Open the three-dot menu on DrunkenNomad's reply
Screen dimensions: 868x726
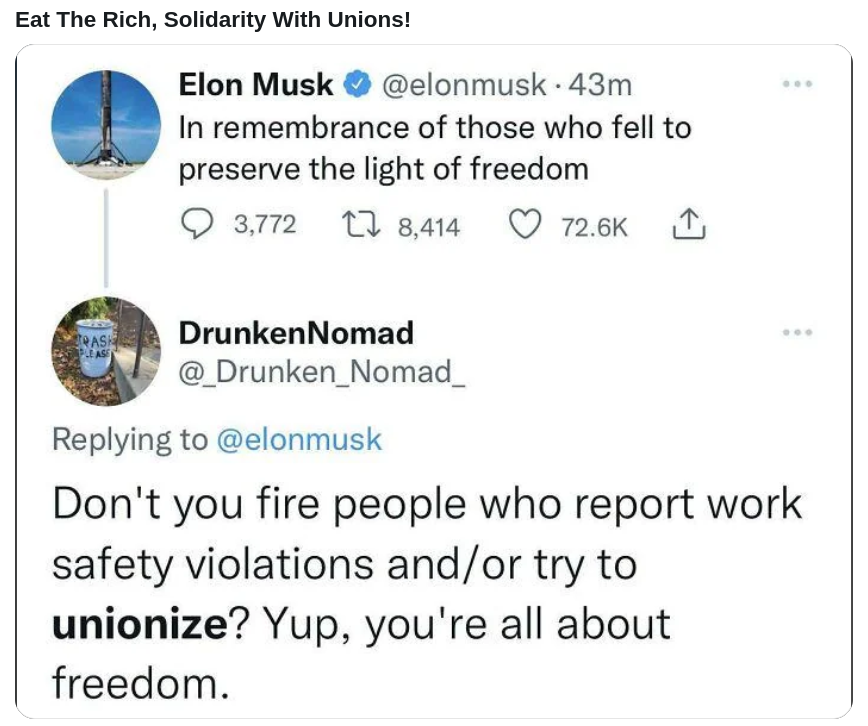[797, 332]
